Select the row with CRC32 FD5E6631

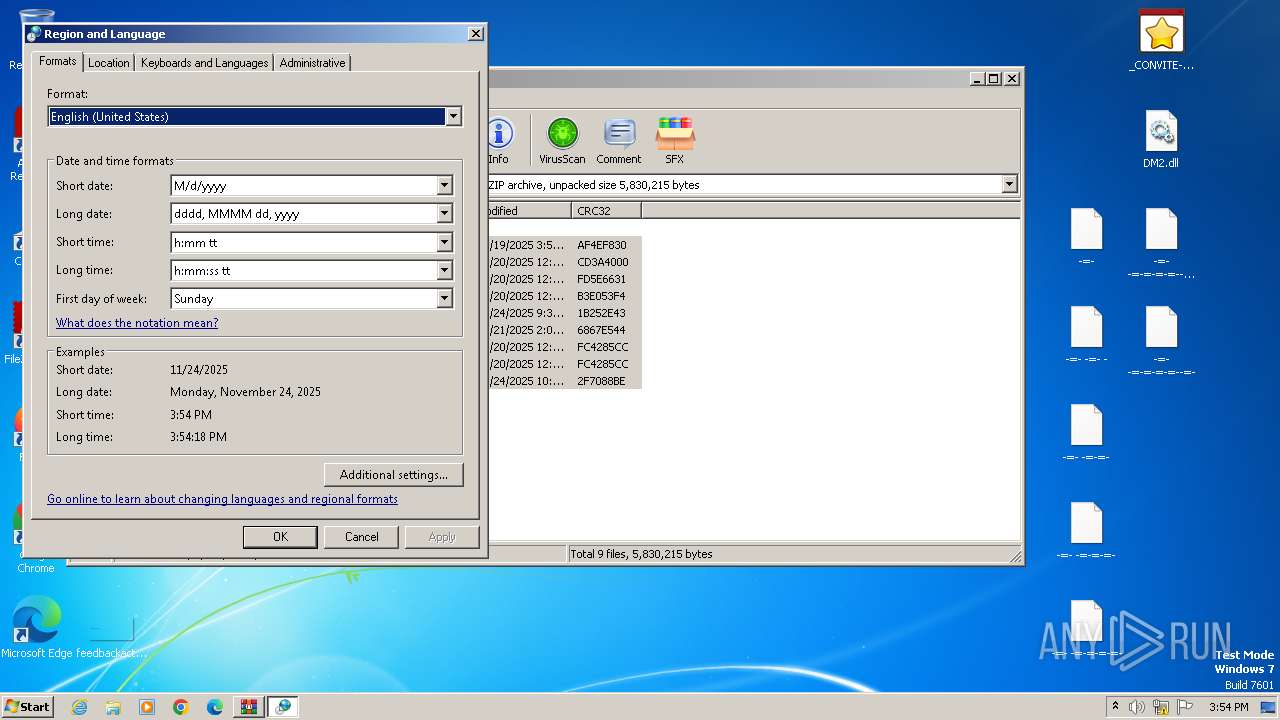564,279
